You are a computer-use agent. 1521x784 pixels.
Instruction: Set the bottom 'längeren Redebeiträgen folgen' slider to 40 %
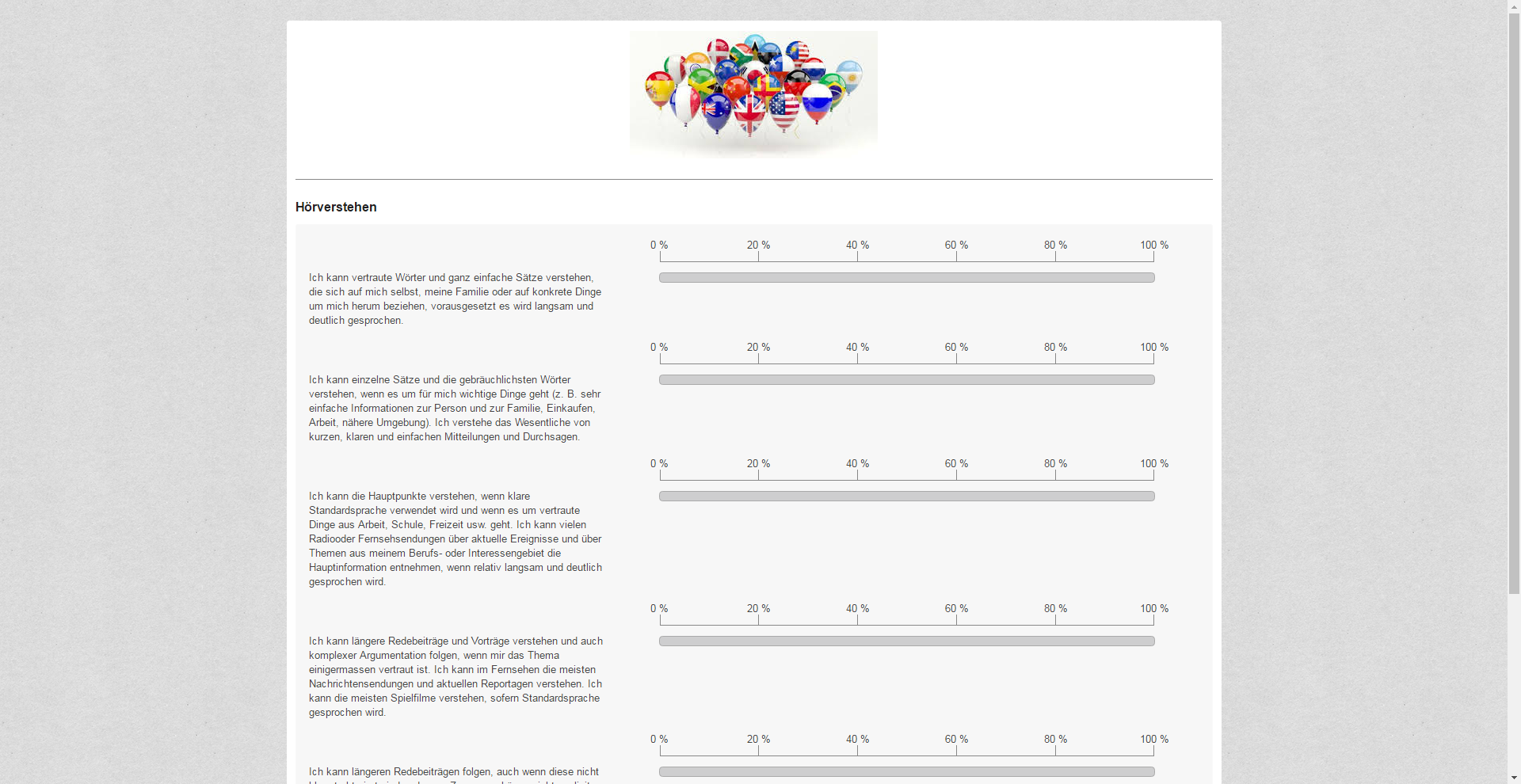[x=857, y=772]
